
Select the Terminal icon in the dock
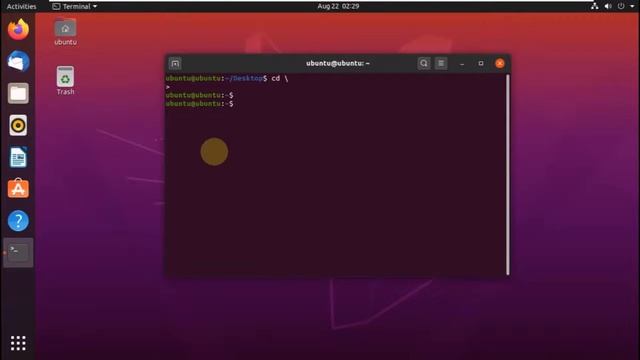click(x=18, y=253)
